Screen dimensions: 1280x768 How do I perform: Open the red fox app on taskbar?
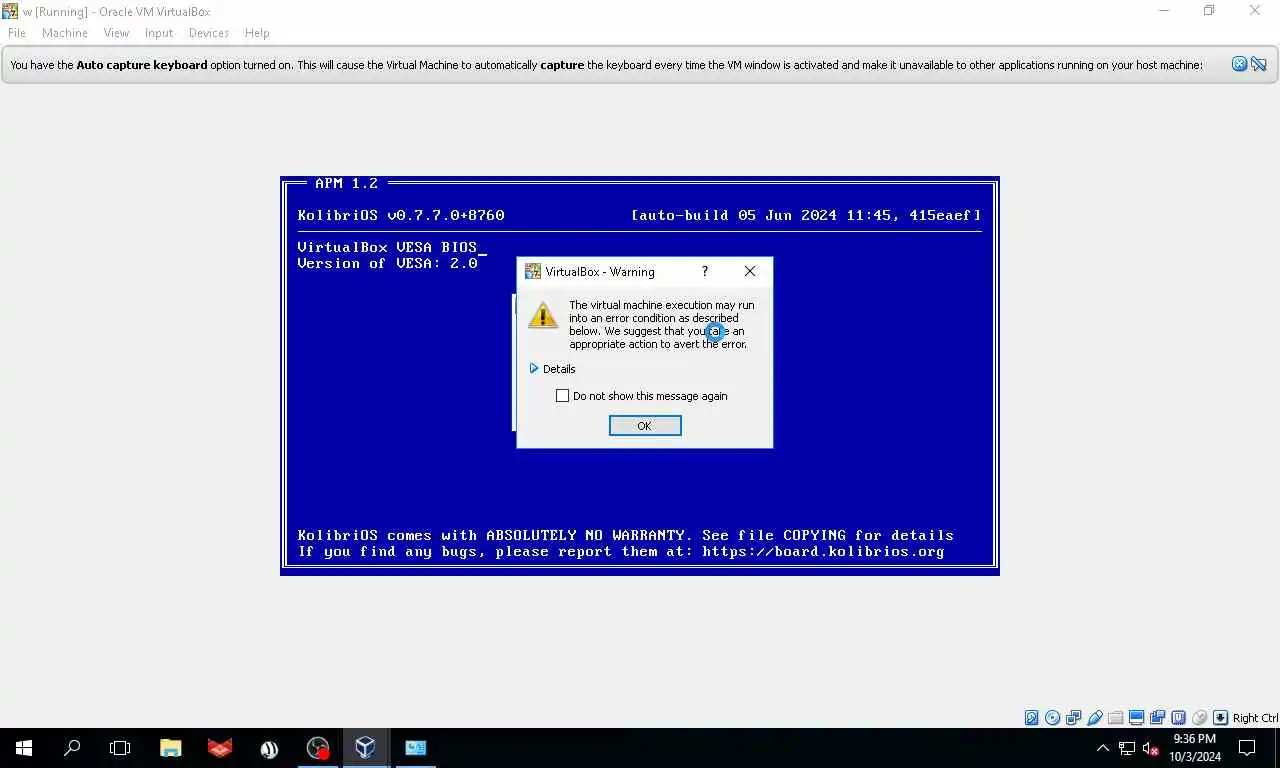(x=219, y=748)
